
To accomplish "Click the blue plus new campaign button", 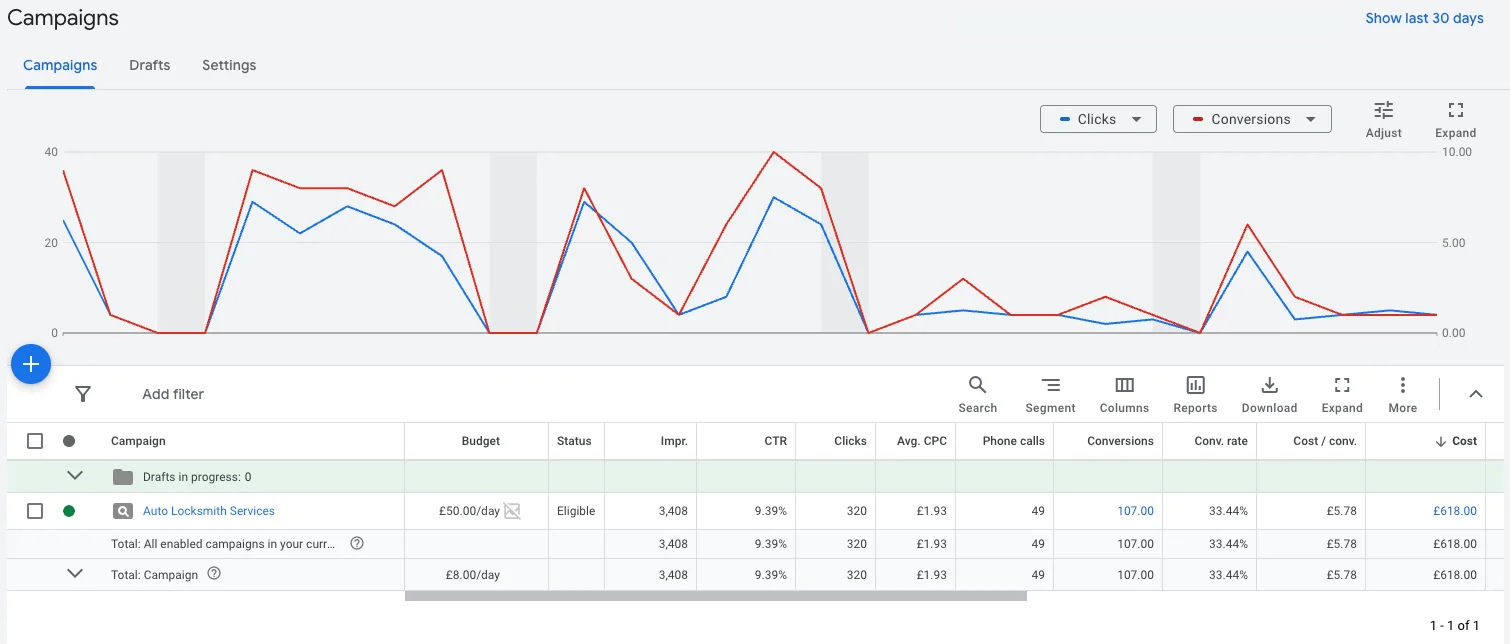I will pyautogui.click(x=31, y=364).
